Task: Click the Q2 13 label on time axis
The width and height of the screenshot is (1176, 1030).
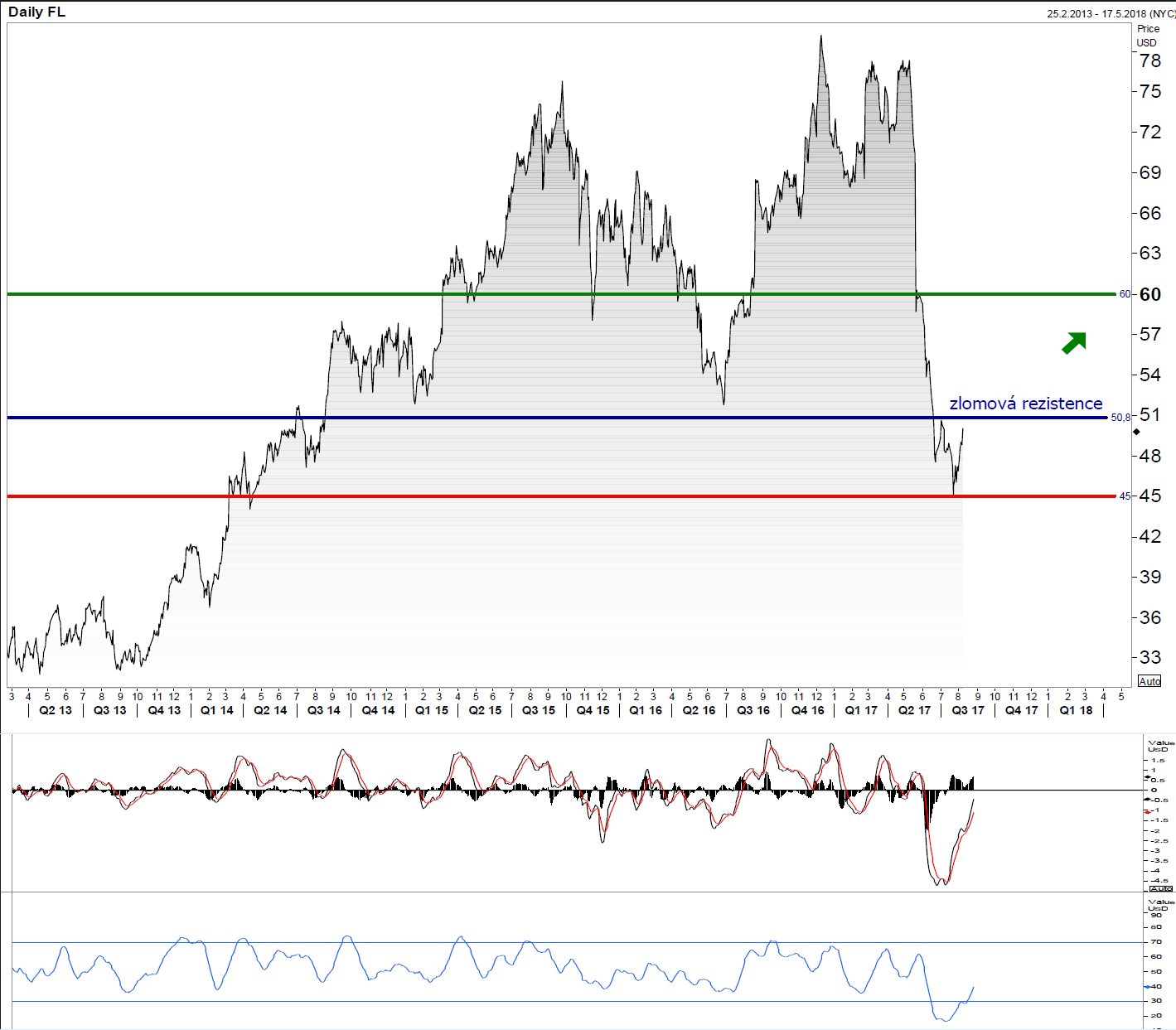Action: point(56,710)
